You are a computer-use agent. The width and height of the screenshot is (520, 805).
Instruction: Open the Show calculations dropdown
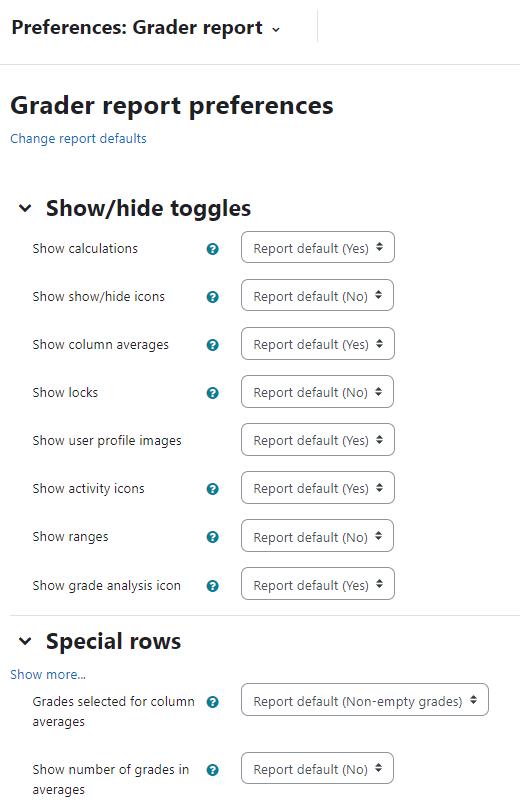click(318, 247)
